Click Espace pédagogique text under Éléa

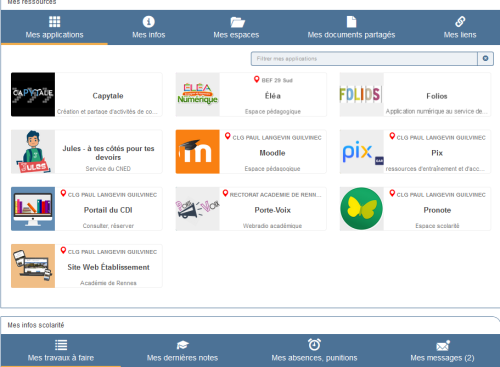273,111
